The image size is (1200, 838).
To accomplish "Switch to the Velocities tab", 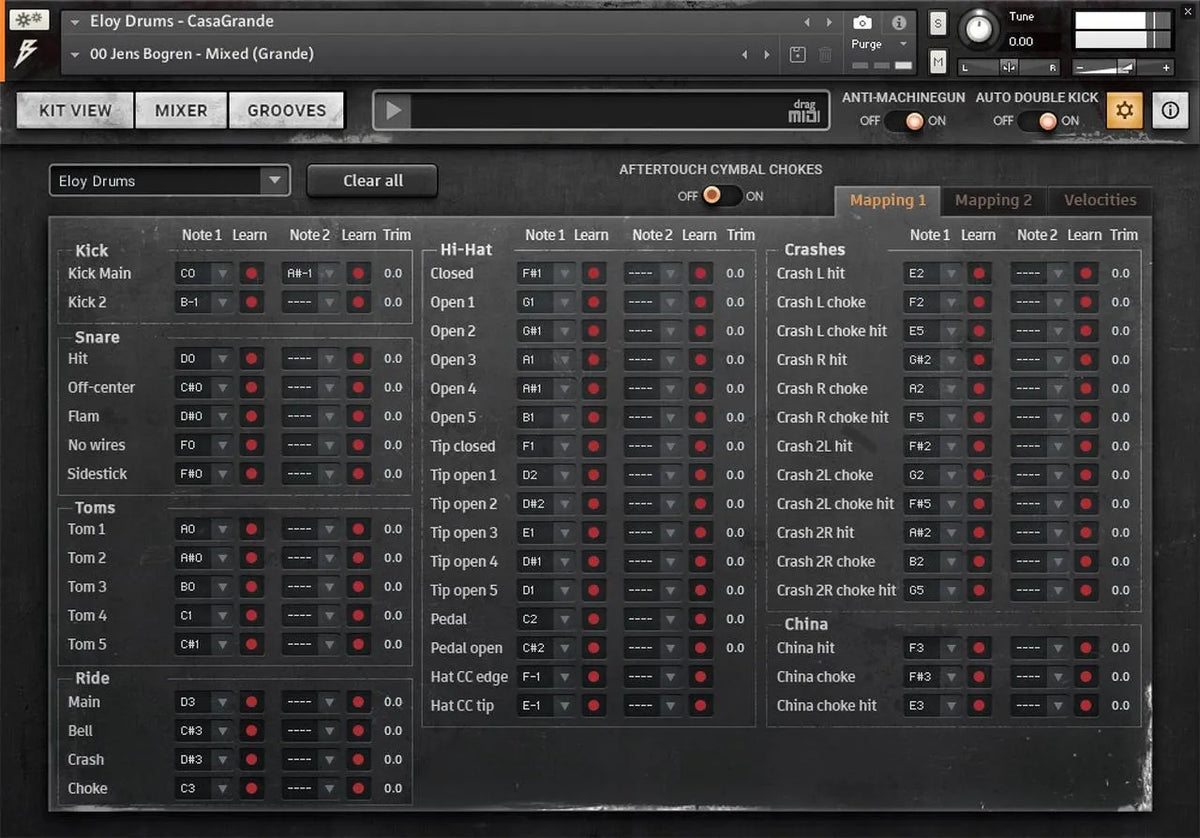I will pyautogui.click(x=1098, y=200).
